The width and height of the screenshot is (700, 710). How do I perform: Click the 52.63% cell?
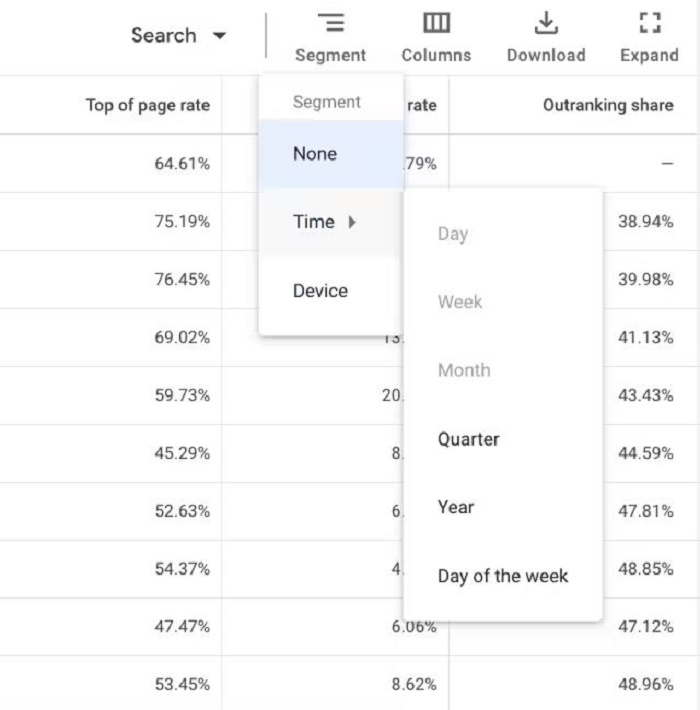click(x=182, y=511)
